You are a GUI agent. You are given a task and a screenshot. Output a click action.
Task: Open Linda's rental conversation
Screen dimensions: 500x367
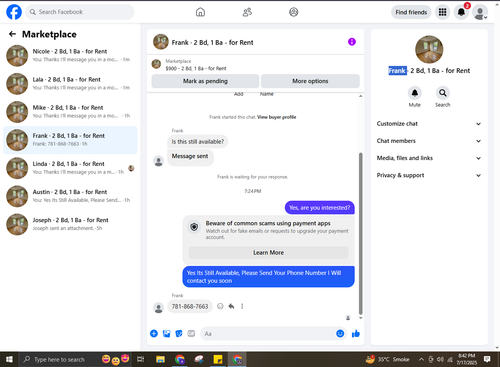[x=70, y=168]
